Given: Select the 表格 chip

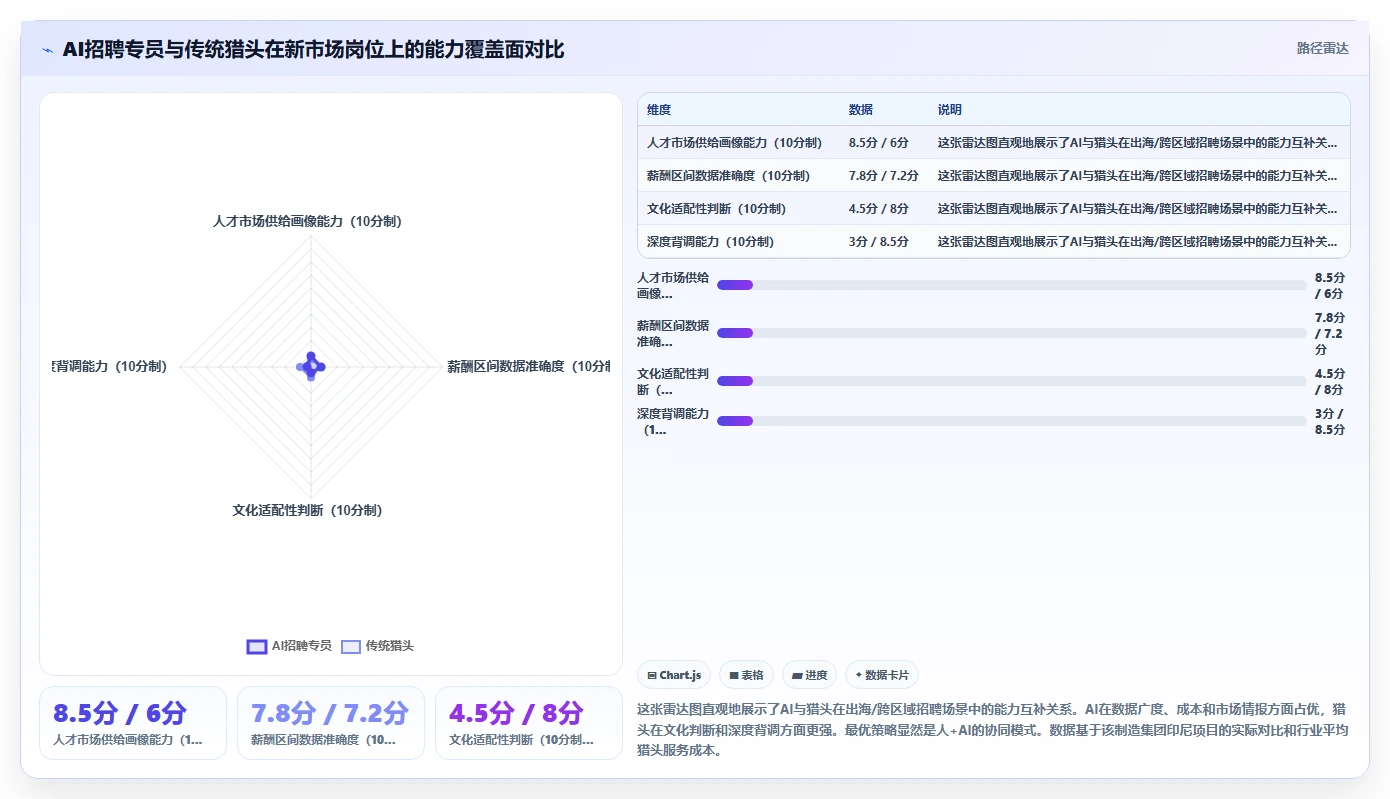Looking at the screenshot, I should tap(746, 675).
